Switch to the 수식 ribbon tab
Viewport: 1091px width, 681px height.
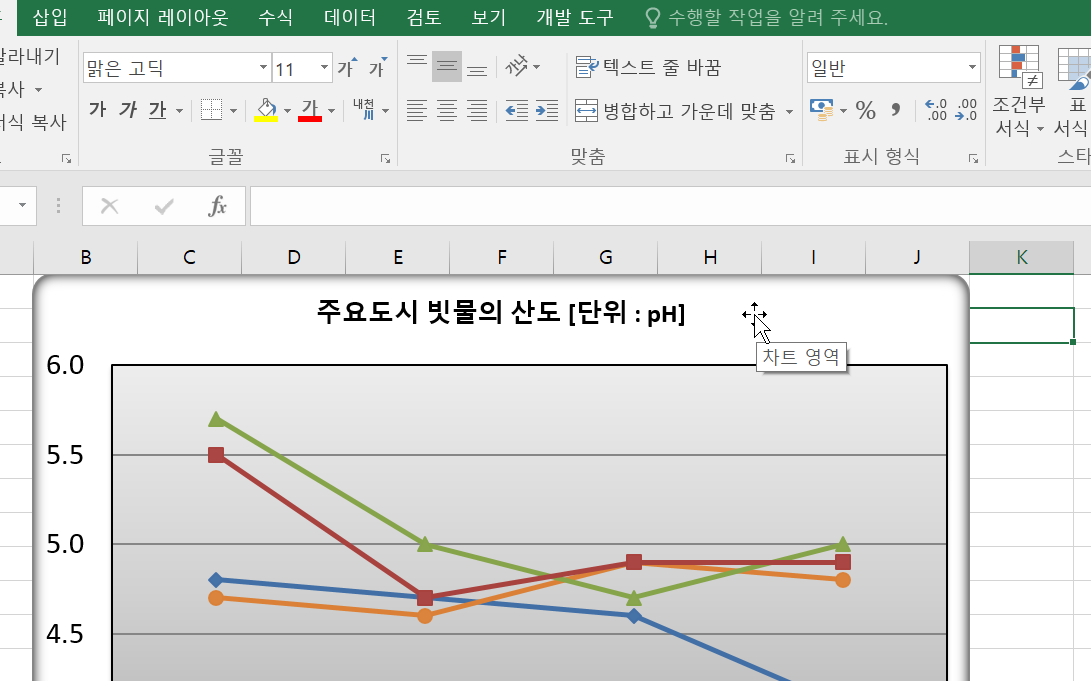[276, 18]
